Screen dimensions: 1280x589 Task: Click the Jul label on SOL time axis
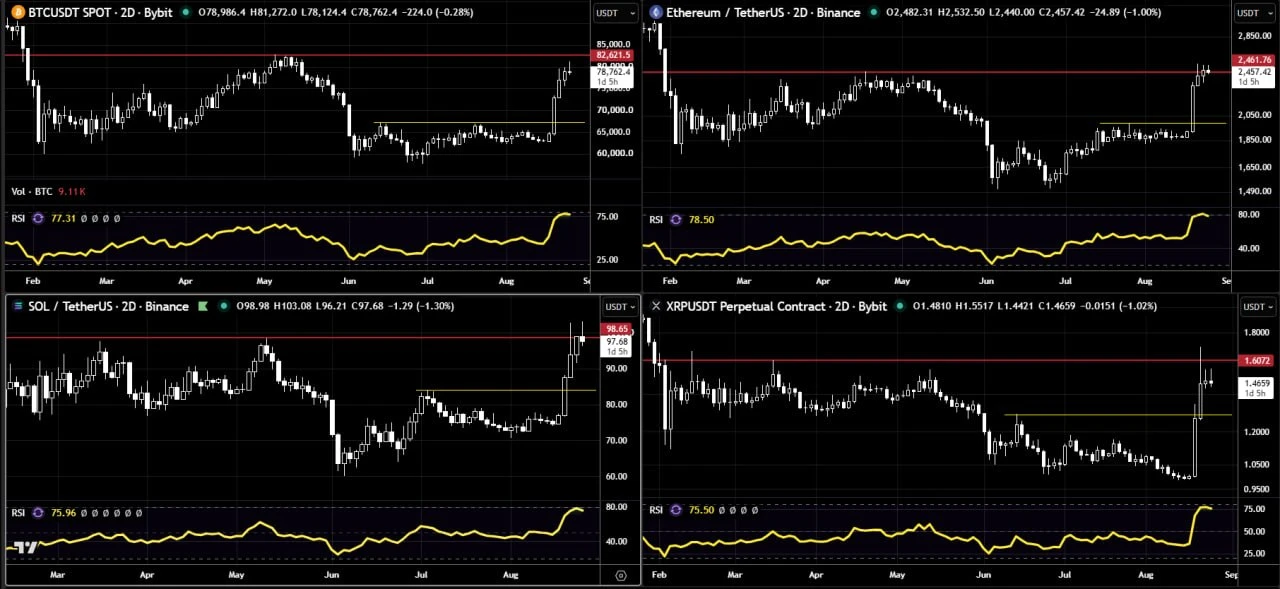(x=421, y=576)
